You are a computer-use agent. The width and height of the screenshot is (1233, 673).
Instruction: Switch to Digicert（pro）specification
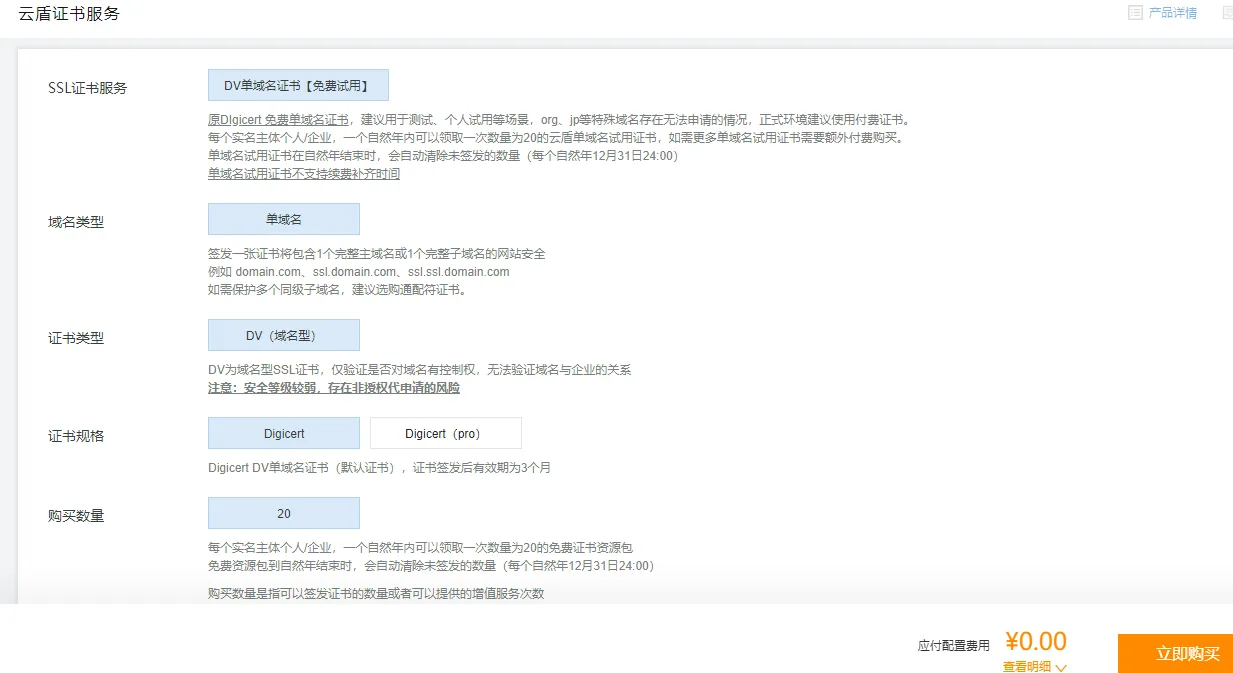445,432
